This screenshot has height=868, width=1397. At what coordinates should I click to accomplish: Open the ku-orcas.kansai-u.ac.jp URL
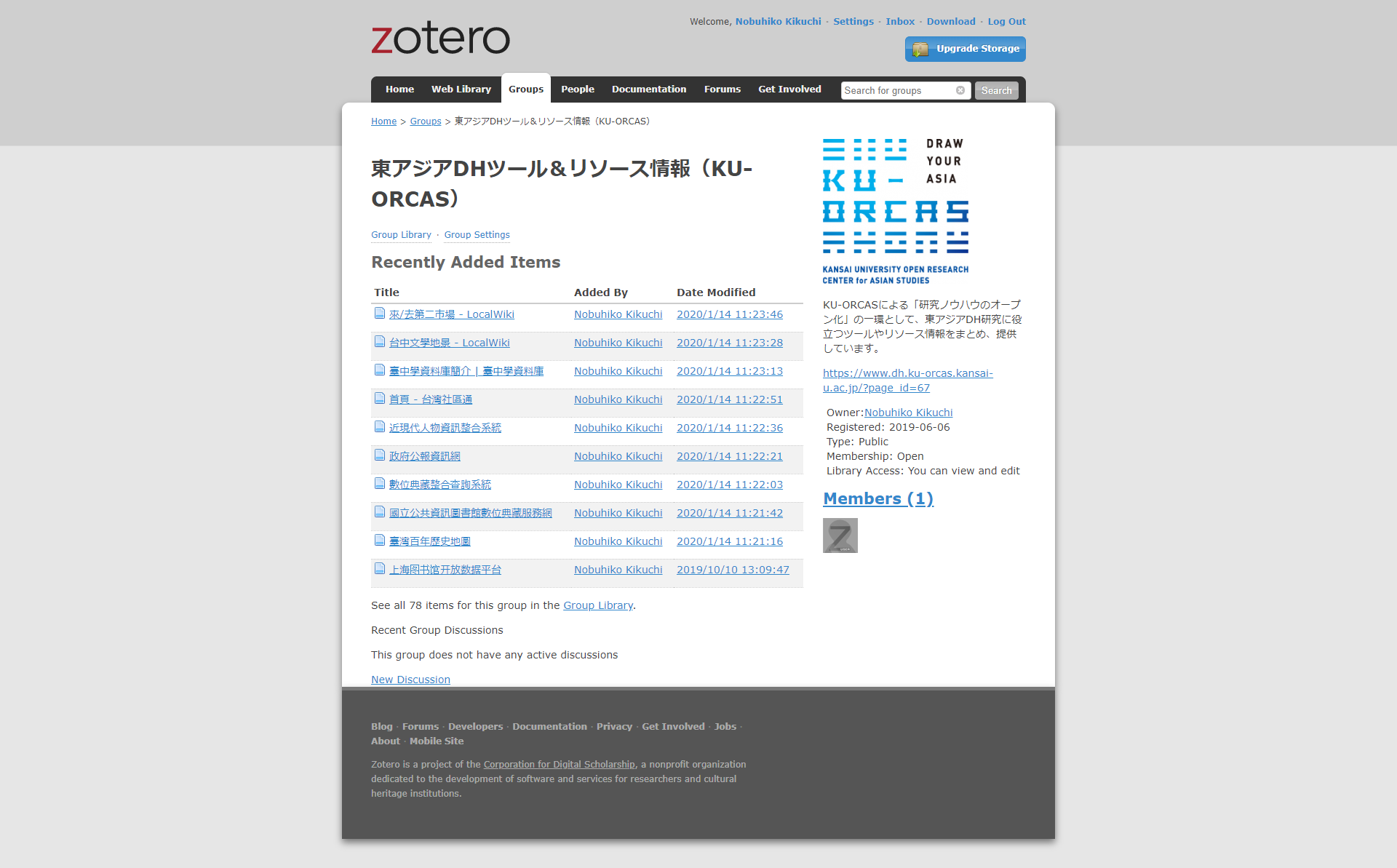click(907, 381)
